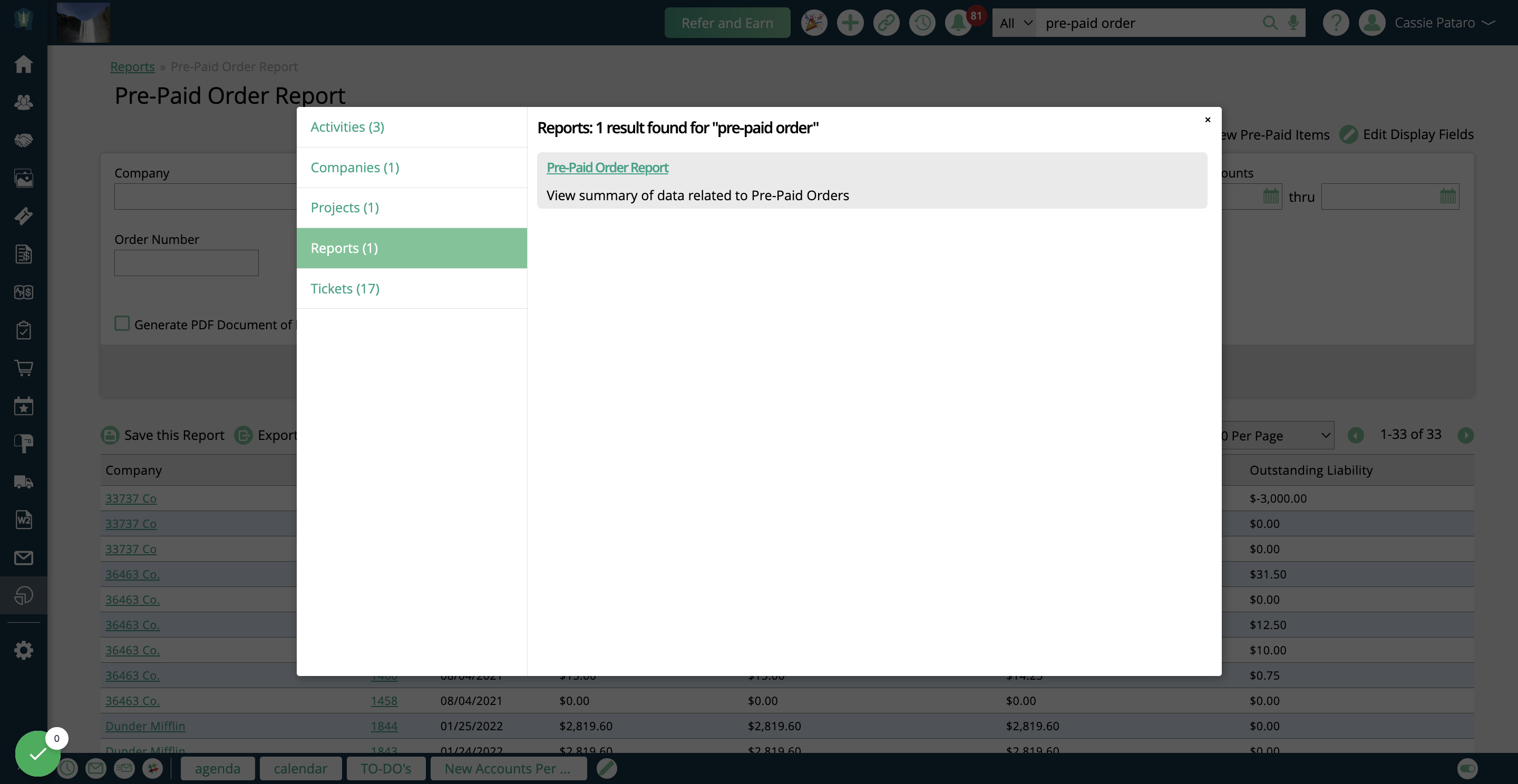The width and height of the screenshot is (1518, 784).
Task: Open the recent history clock icon in header
Action: (x=922, y=23)
